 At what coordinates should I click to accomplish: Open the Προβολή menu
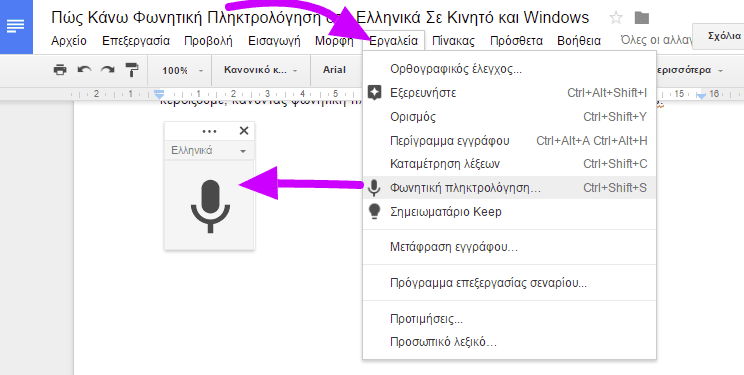click(208, 41)
